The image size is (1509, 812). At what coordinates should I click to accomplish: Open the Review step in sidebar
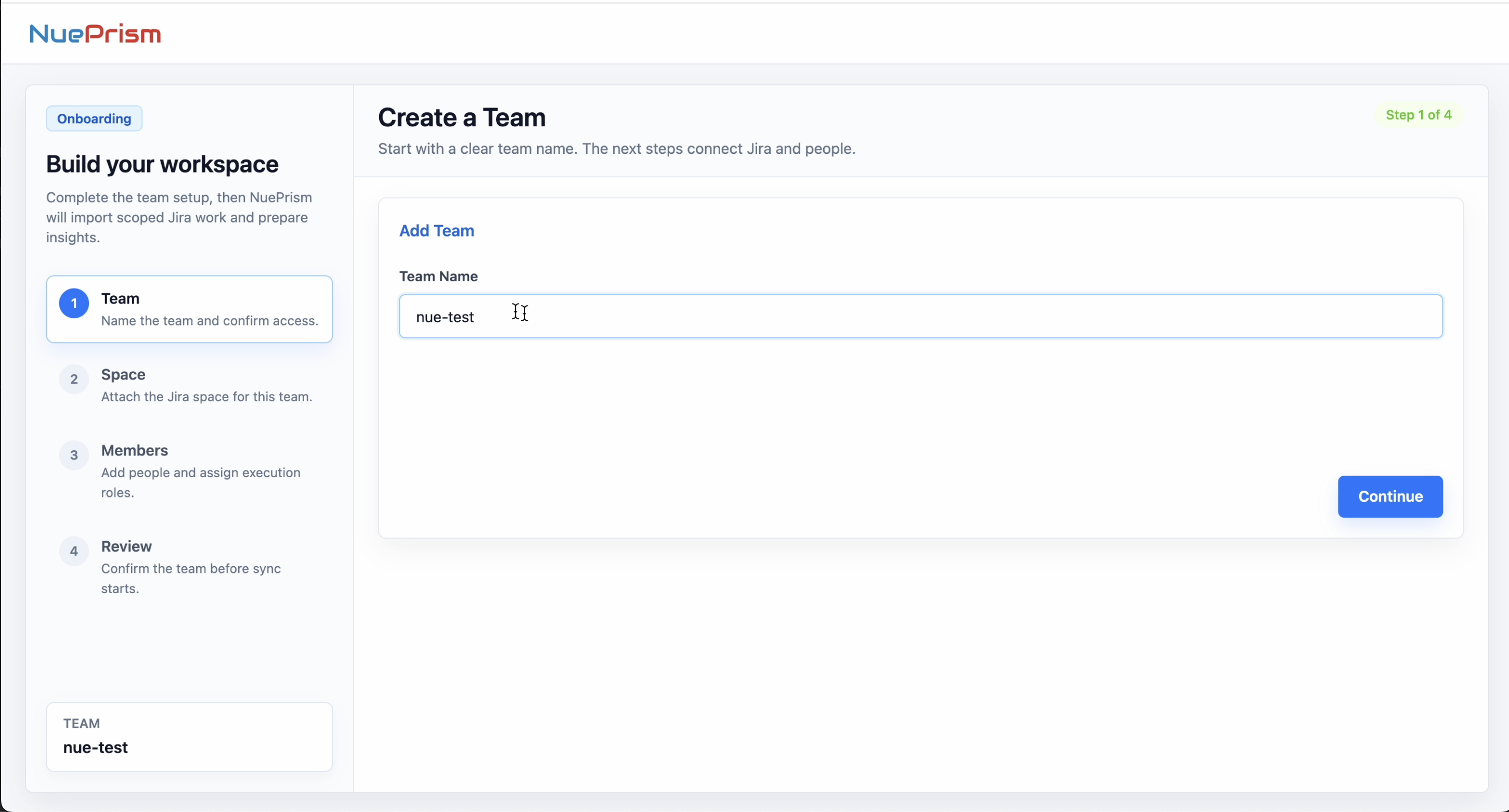coord(189,567)
